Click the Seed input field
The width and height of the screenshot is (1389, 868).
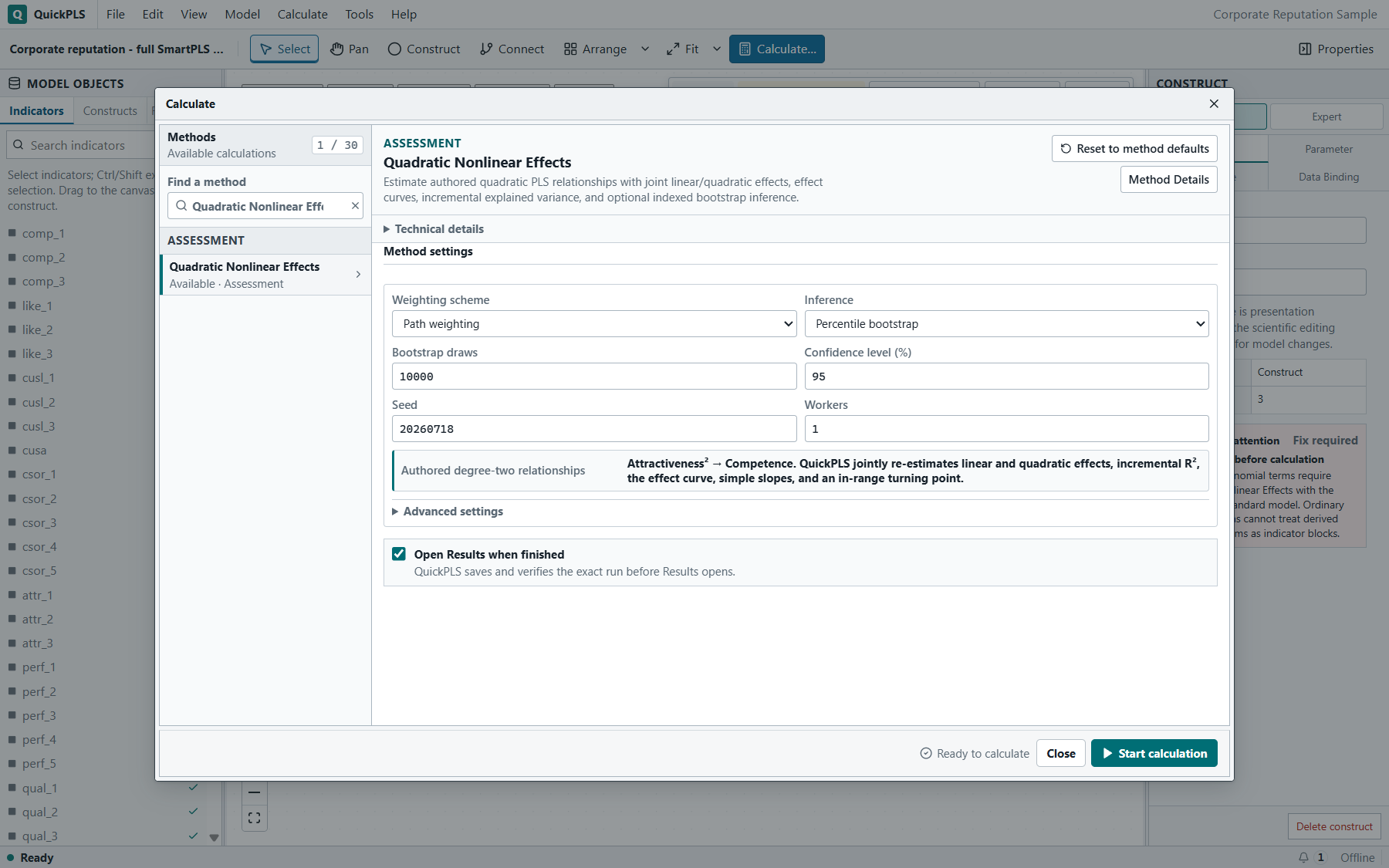point(594,429)
